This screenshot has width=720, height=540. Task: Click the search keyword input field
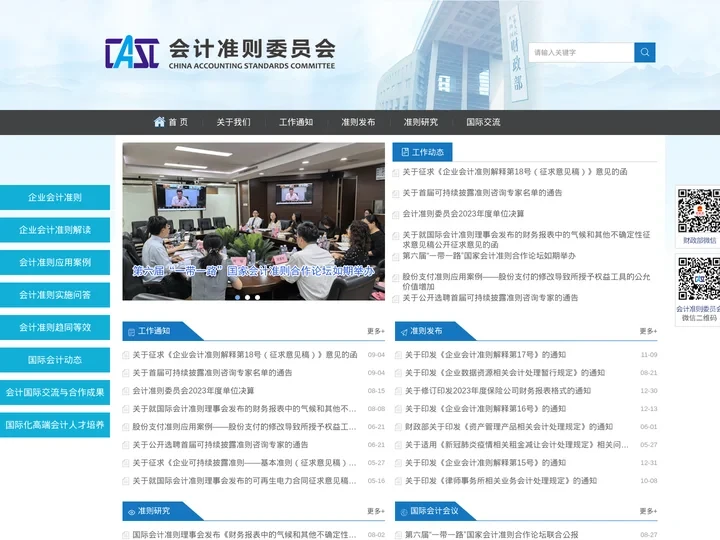tap(581, 52)
